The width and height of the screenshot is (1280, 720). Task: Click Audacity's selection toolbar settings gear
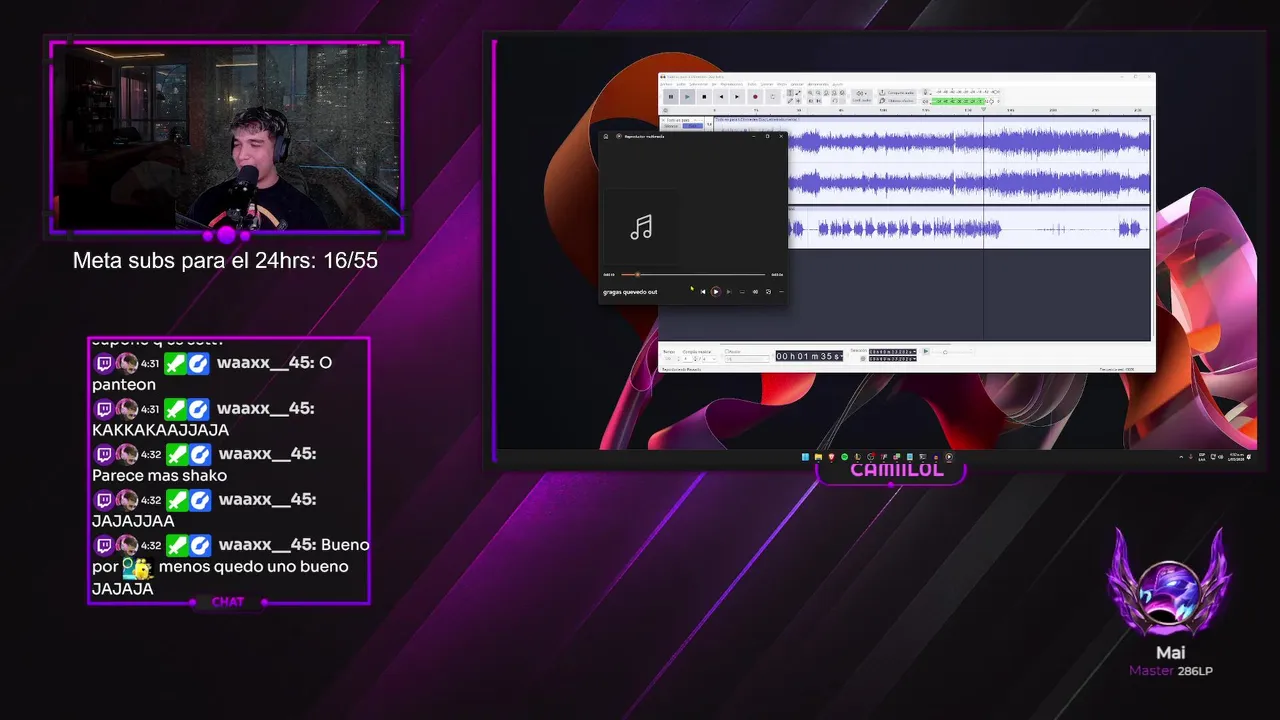864,359
